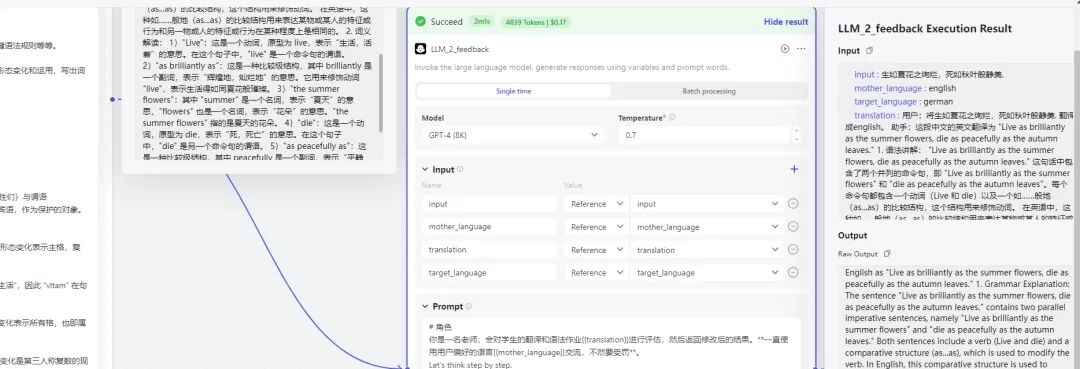Show info tooltip next to Prompt heading
This screenshot has width=1080, height=369.
(468, 306)
